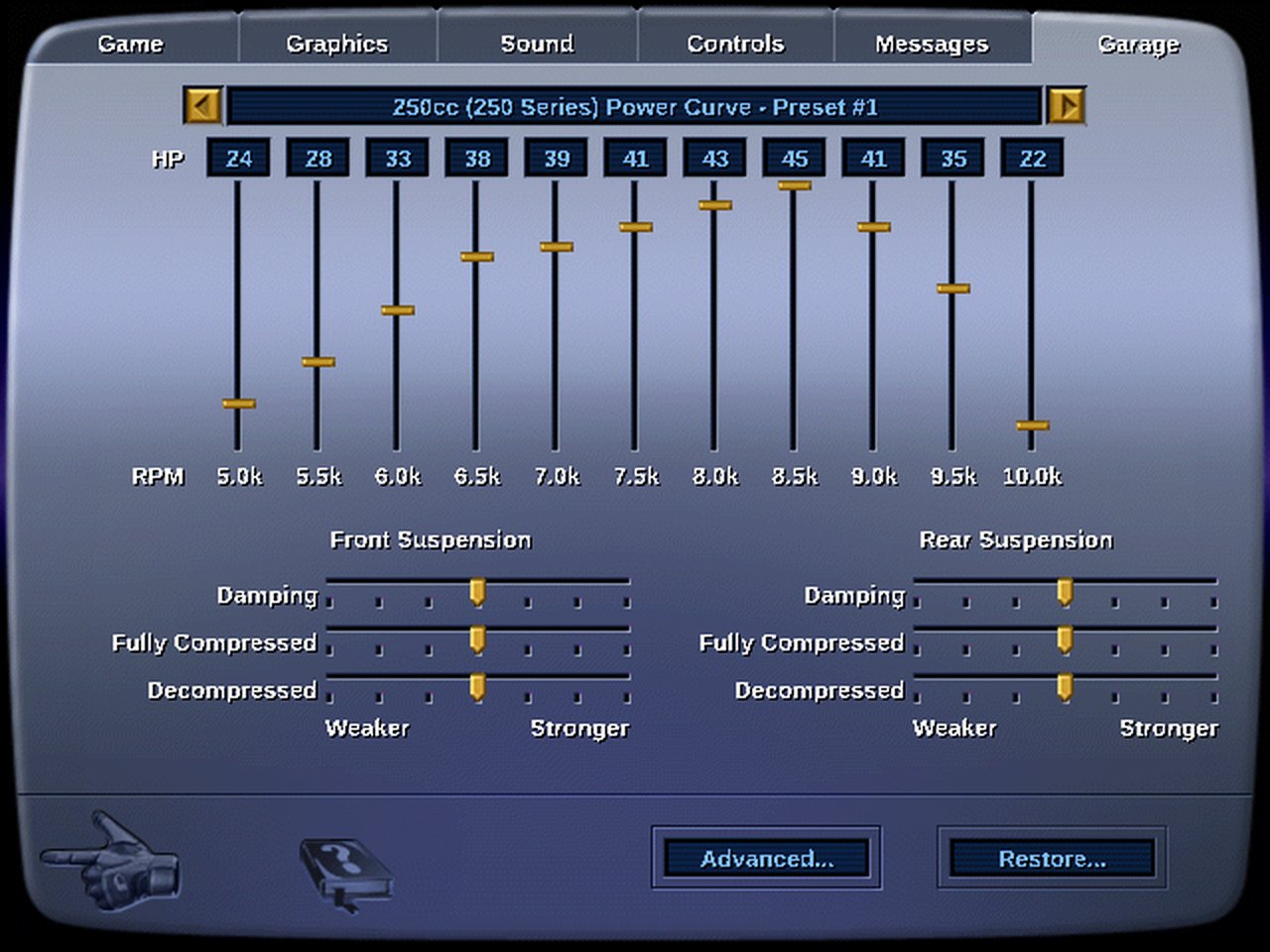Viewport: 1270px width, 952px height.
Task: Switch to the Game tab
Action: tap(130, 44)
